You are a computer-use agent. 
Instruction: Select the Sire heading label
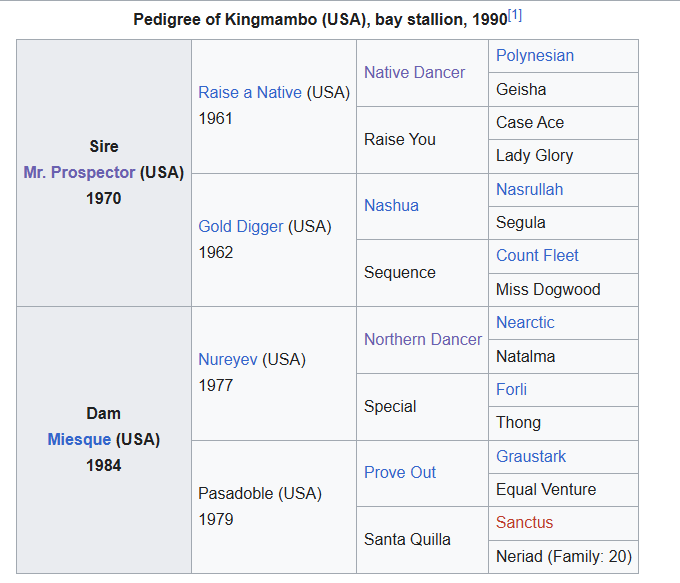pos(104,147)
